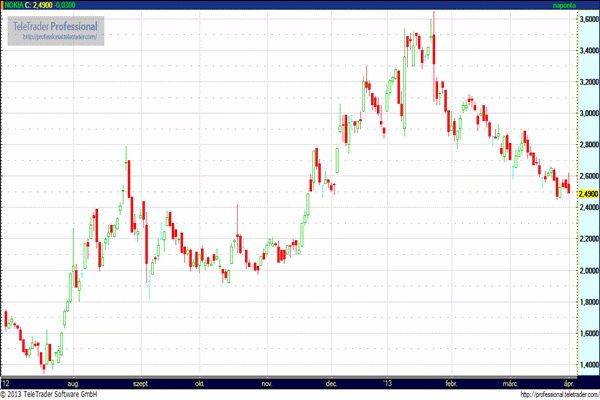Click the '13 year marker on time axis

(387, 383)
